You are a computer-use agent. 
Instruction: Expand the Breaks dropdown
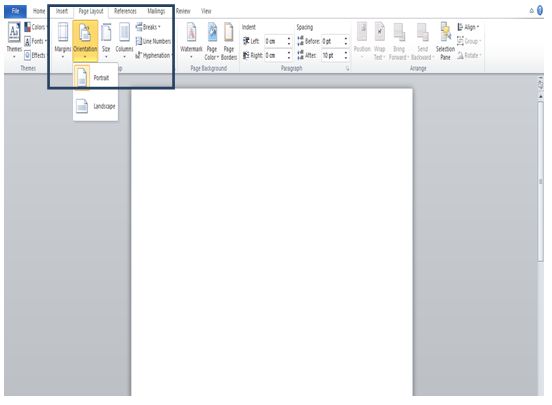click(149, 27)
